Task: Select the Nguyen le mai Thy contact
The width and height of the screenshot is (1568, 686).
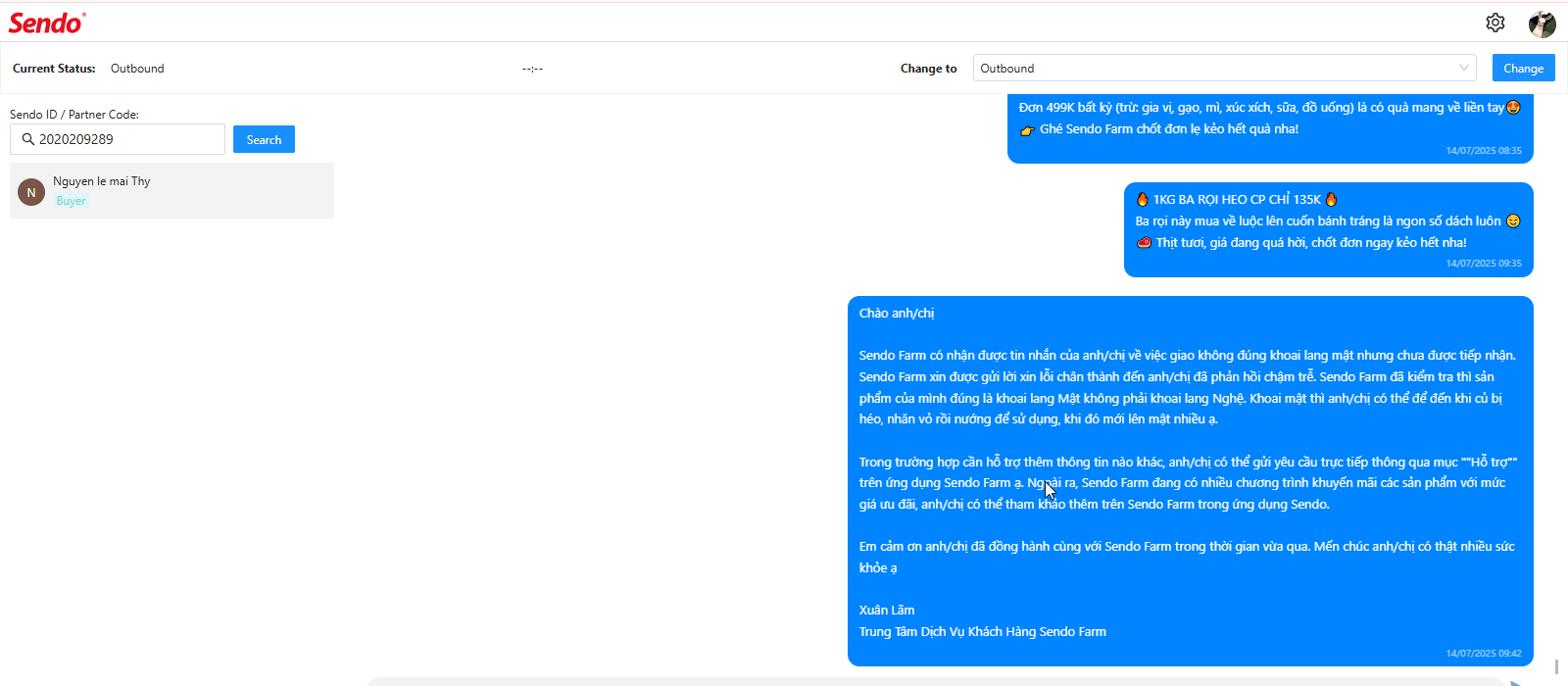Action: [x=171, y=190]
